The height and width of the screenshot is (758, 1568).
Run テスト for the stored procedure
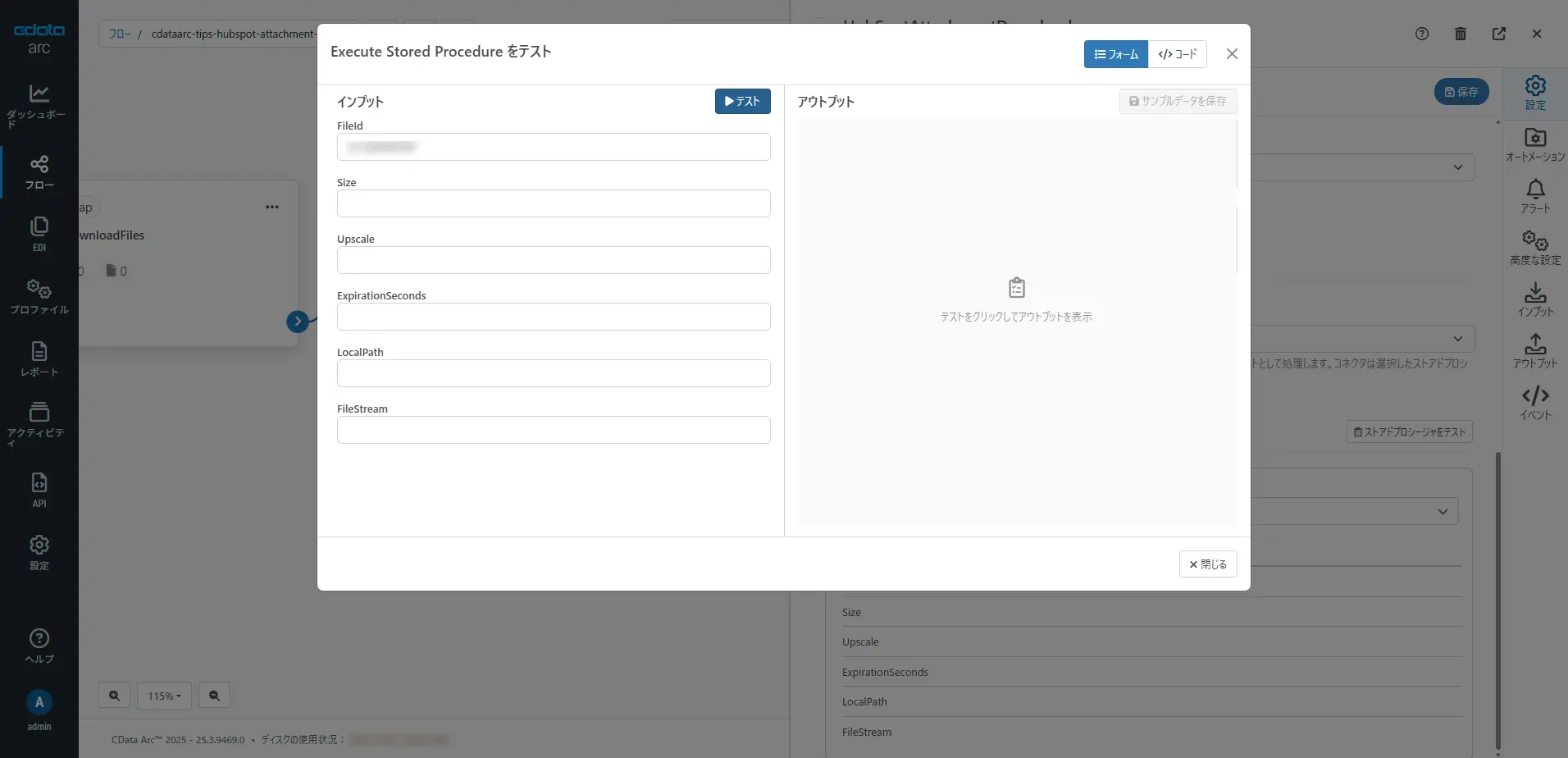(x=742, y=101)
